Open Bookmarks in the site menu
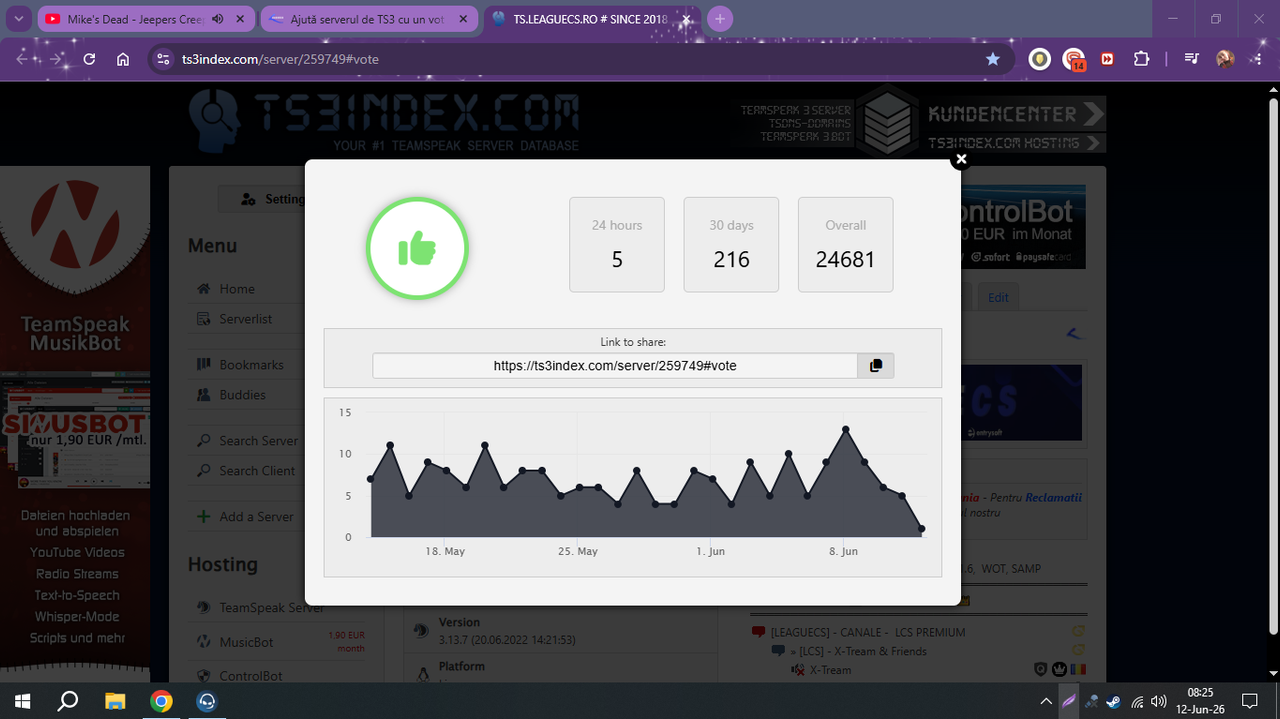The image size is (1280, 719). [252, 365]
